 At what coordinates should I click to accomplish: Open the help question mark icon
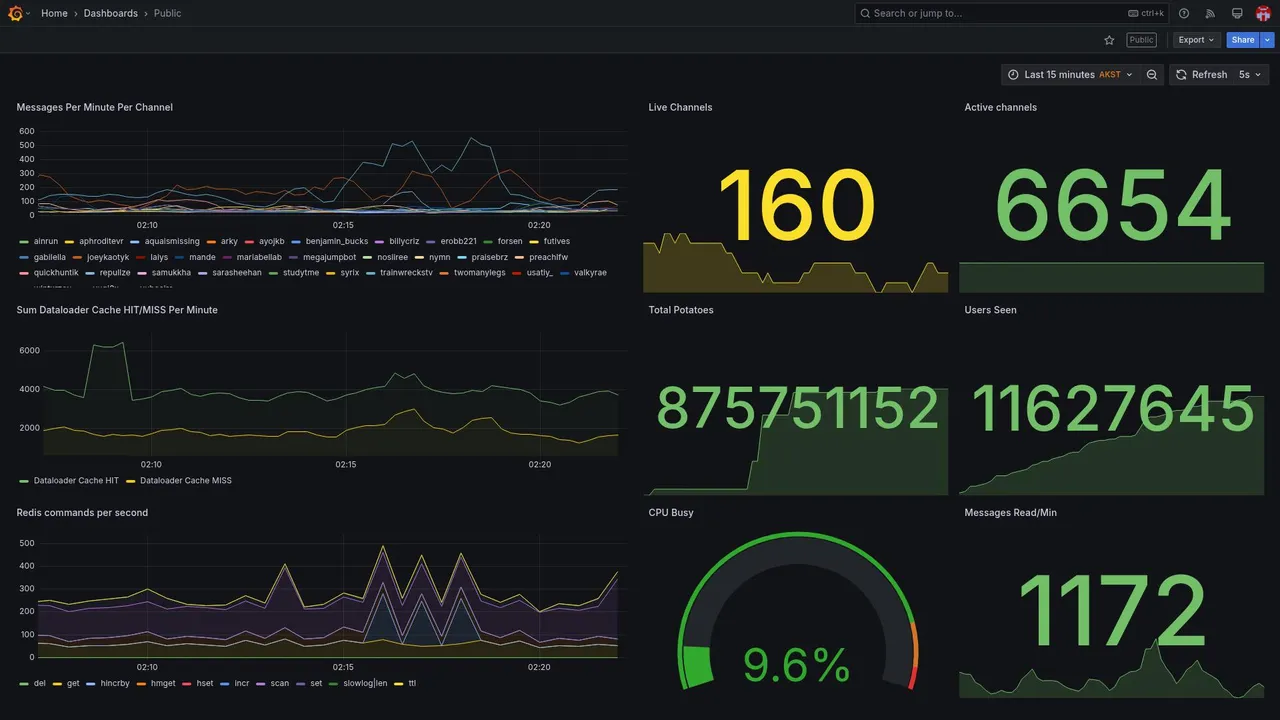[1184, 13]
